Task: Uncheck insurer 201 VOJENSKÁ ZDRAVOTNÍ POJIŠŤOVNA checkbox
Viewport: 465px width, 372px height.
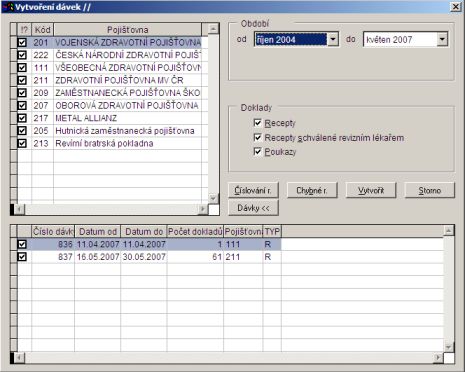Action: (x=22, y=43)
